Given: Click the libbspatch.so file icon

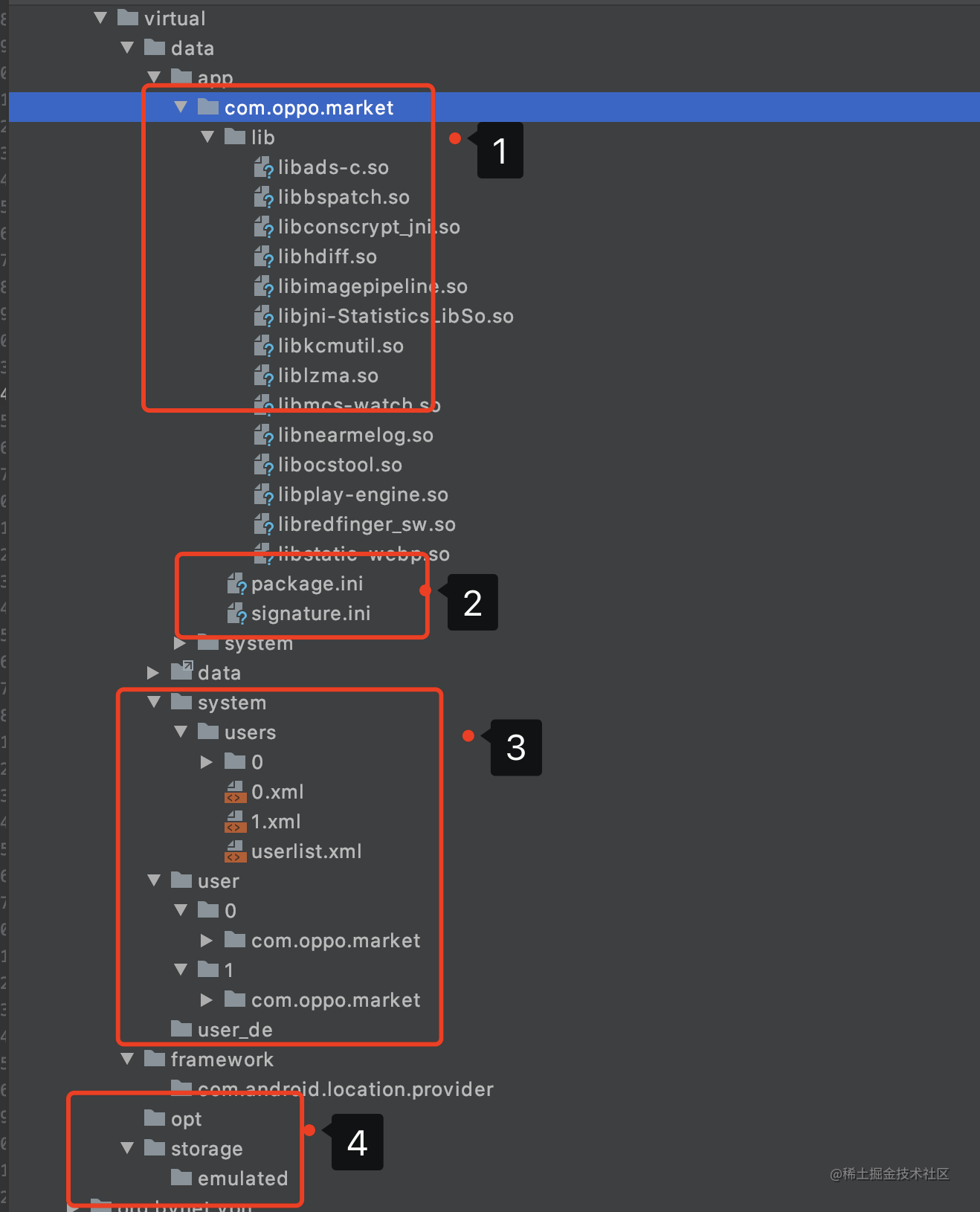Looking at the screenshot, I should (x=264, y=198).
